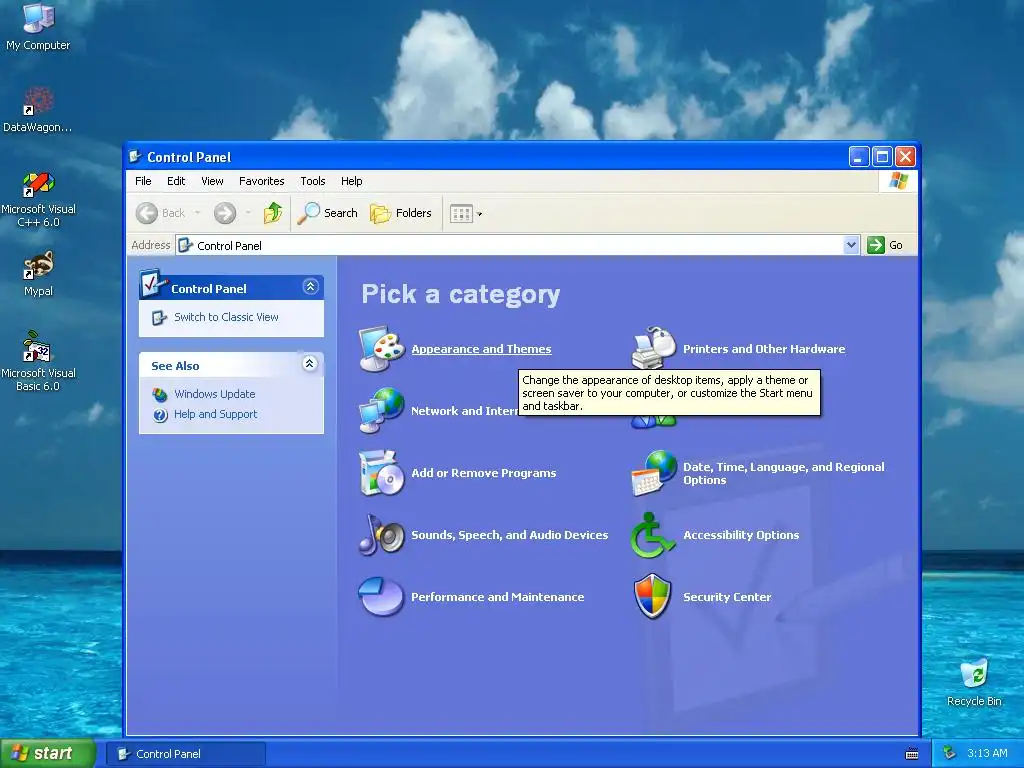Open Sounds, Speech, and Audio Devices link

click(x=509, y=535)
